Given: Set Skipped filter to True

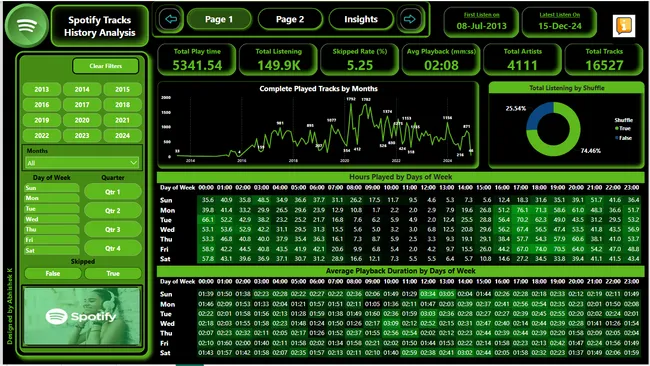Looking at the screenshot, I should pyautogui.click(x=113, y=274).
